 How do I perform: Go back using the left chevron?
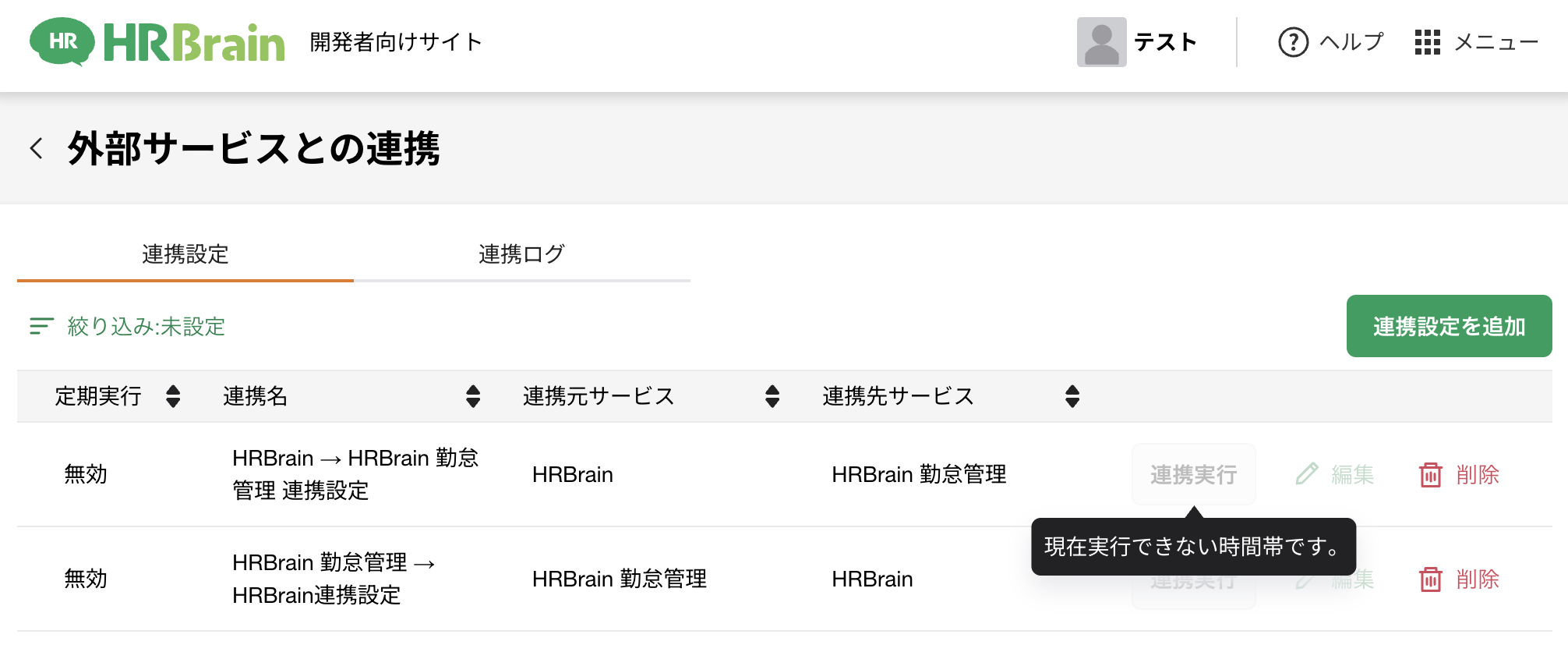pyautogui.click(x=37, y=148)
